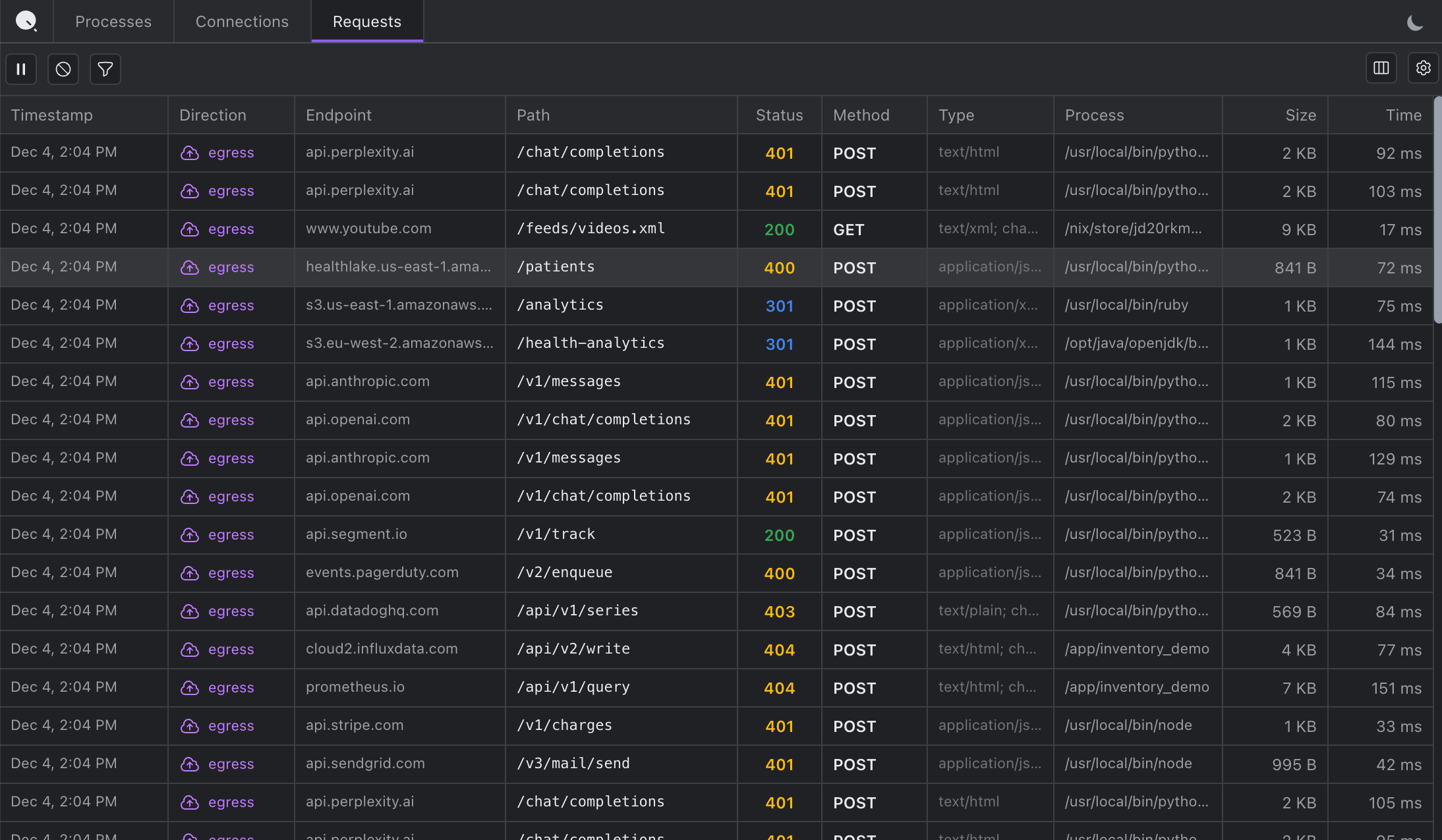Pause the live request capture
1442x840 pixels.
point(21,69)
